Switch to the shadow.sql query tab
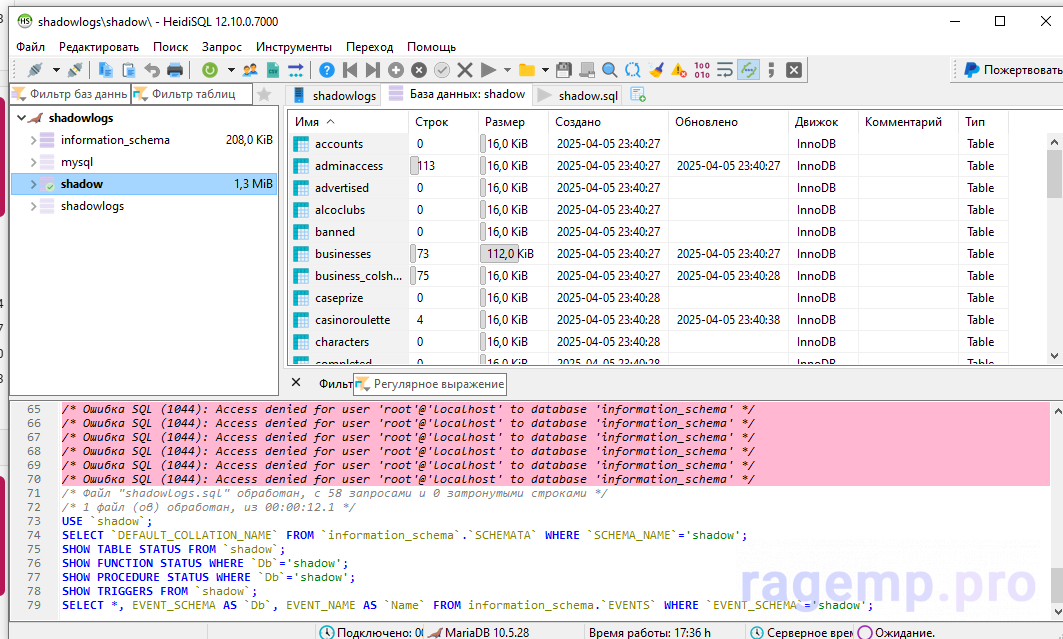The width and height of the screenshot is (1063, 639). pos(578,96)
